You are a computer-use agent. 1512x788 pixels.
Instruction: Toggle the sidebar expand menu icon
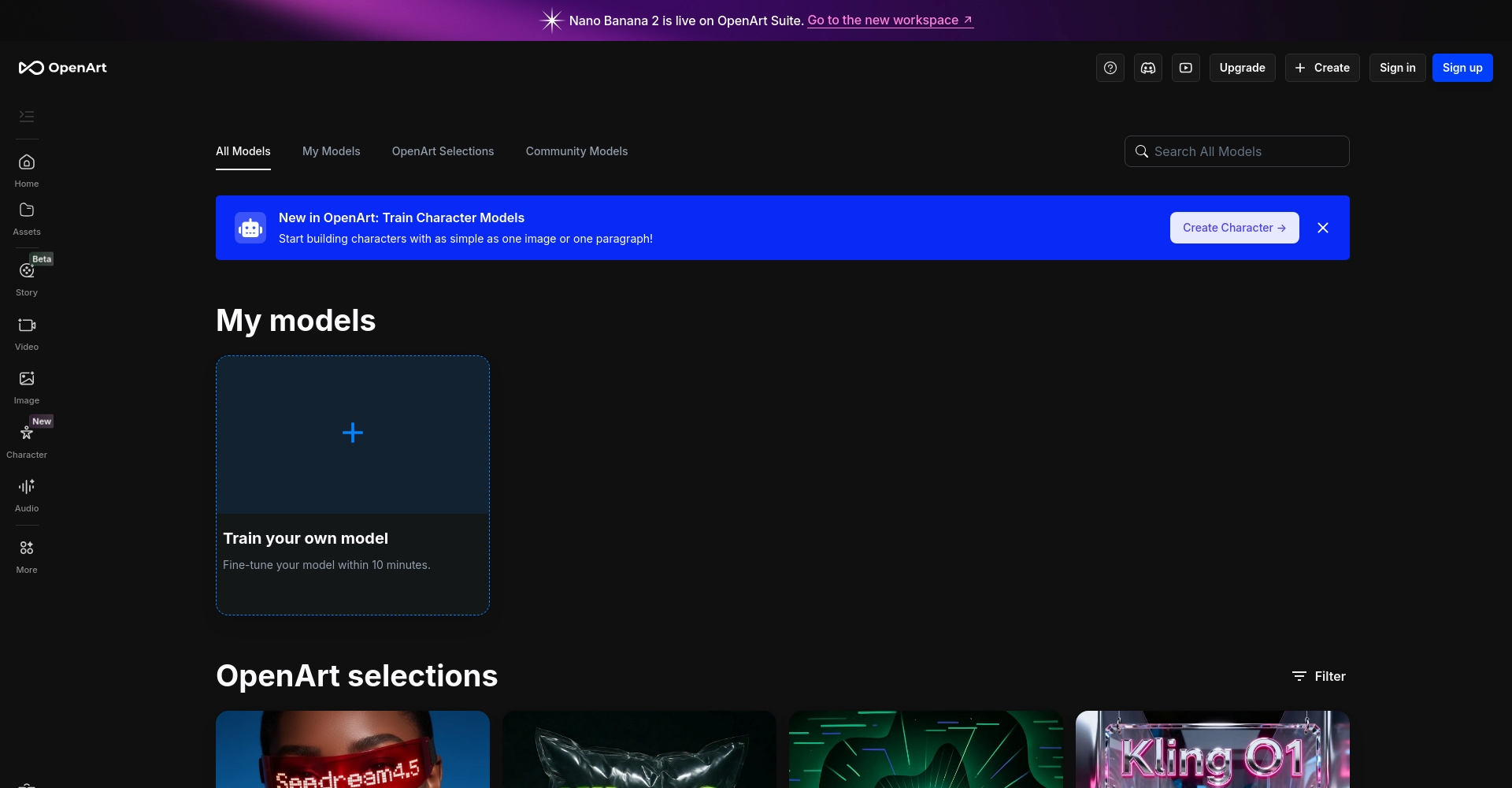click(x=27, y=117)
